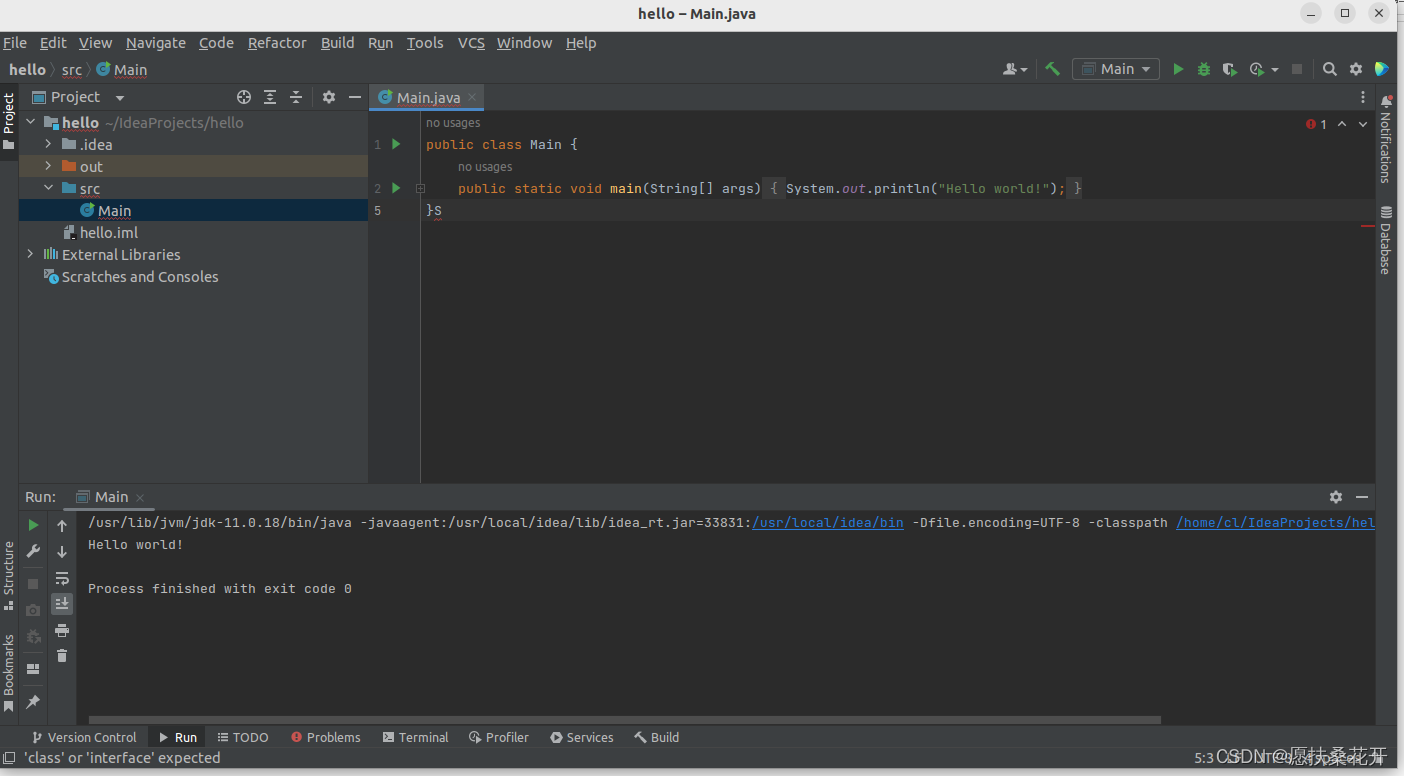The width and height of the screenshot is (1404, 776).
Task: Start debugging with the green bug icon
Action: click(x=1204, y=69)
